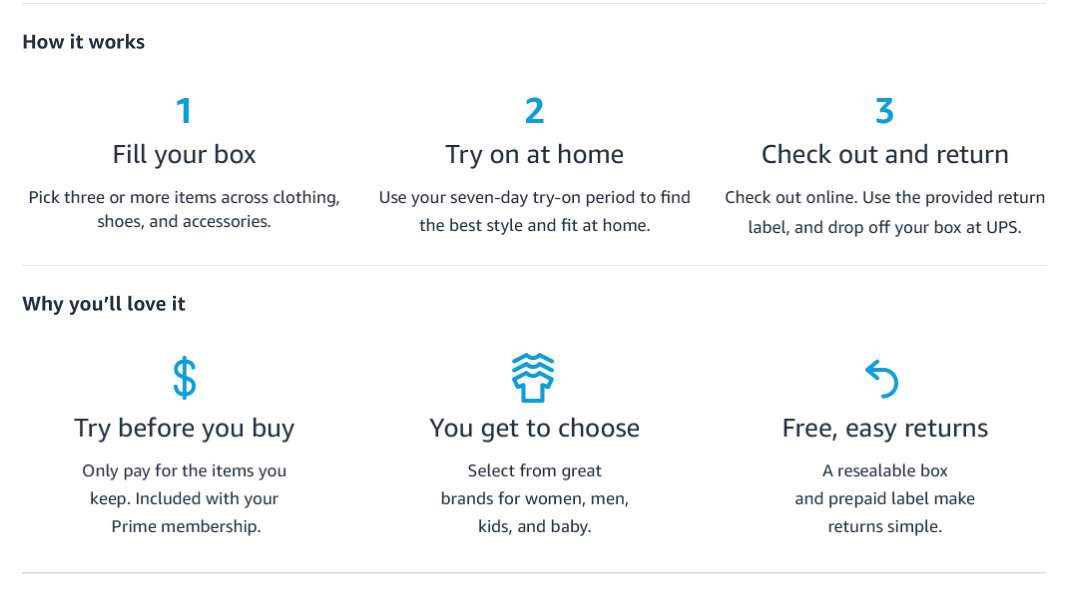Click the 'You get to choose' title
Viewport: 1068px width, 590px height.
pos(535,429)
